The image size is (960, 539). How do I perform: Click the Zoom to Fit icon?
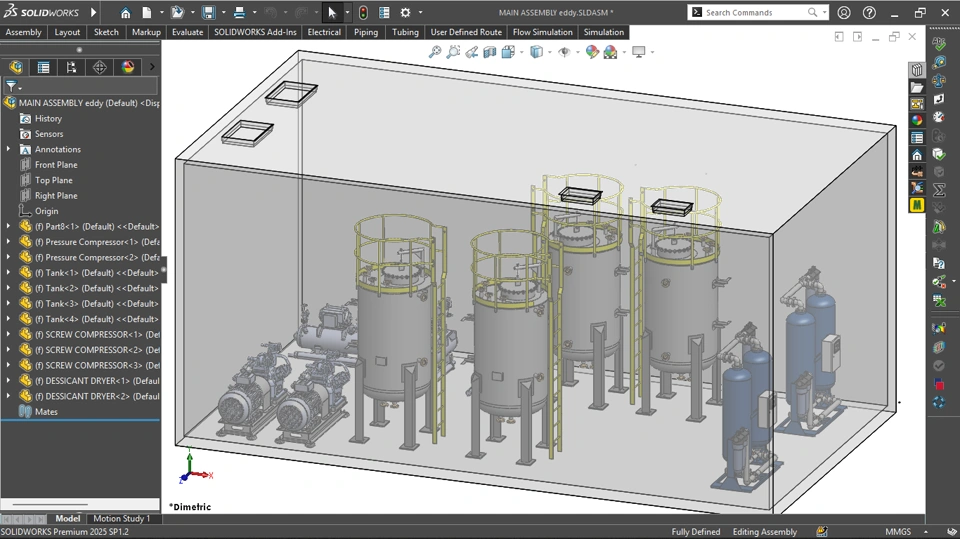435,52
